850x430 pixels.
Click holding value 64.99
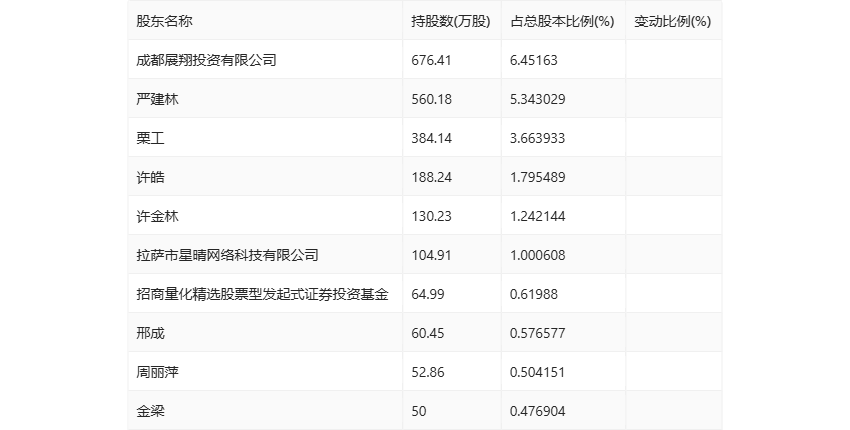pos(428,294)
